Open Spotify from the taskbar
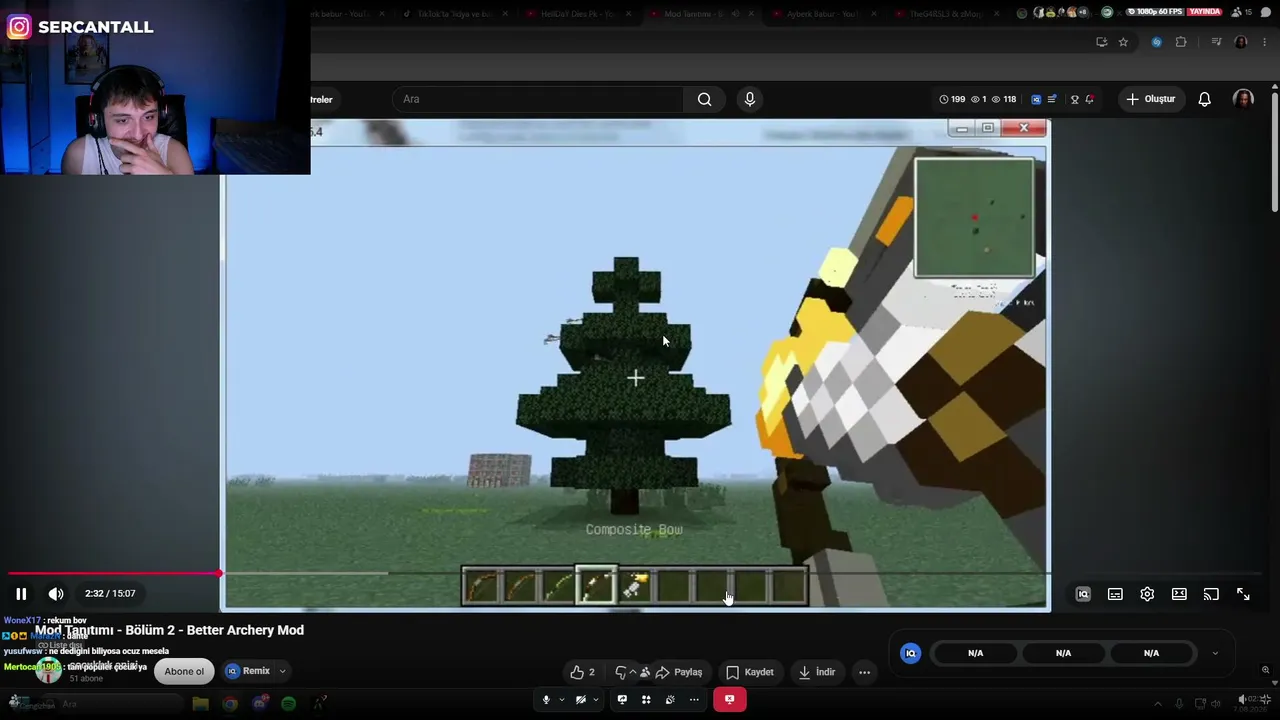Image resolution: width=1280 pixels, height=720 pixels. 289,704
